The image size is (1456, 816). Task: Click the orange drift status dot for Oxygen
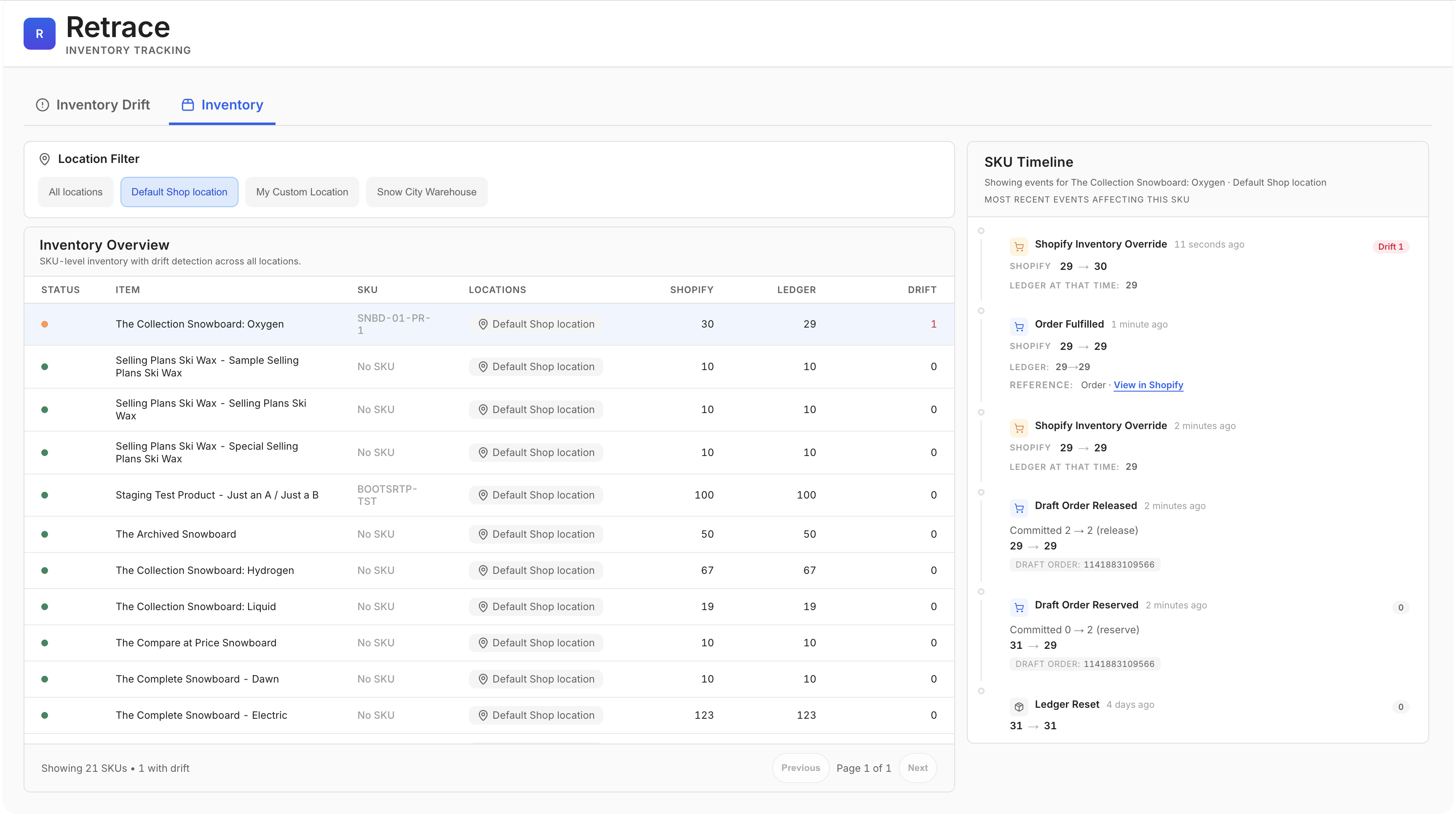(45, 324)
